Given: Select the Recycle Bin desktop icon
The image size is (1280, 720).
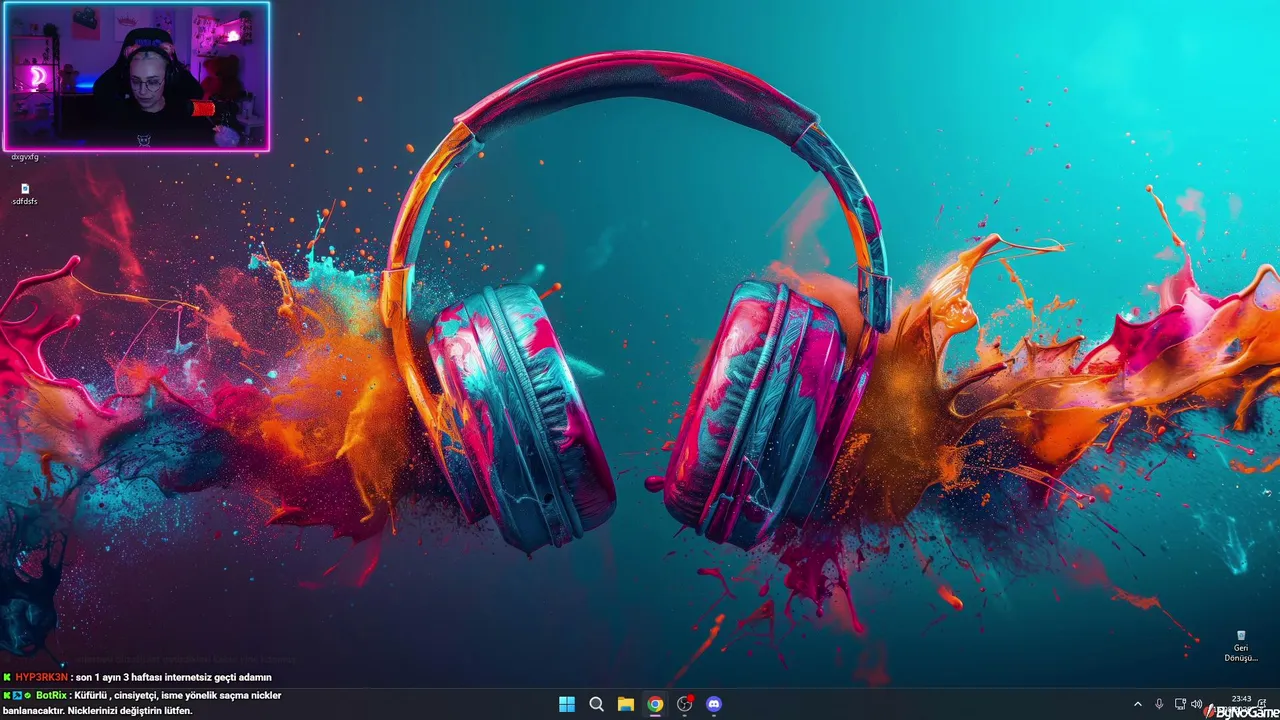Looking at the screenshot, I should [1241, 645].
